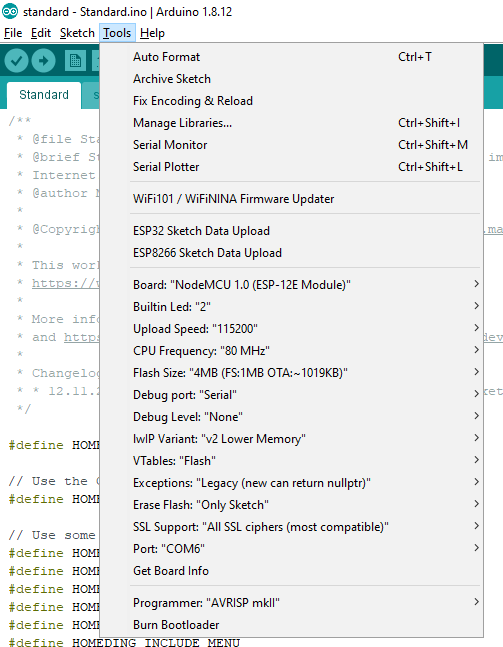This screenshot has height=647, width=503.
Task: Expand Upload Speed "115200" submenu
Action: pos(291,329)
